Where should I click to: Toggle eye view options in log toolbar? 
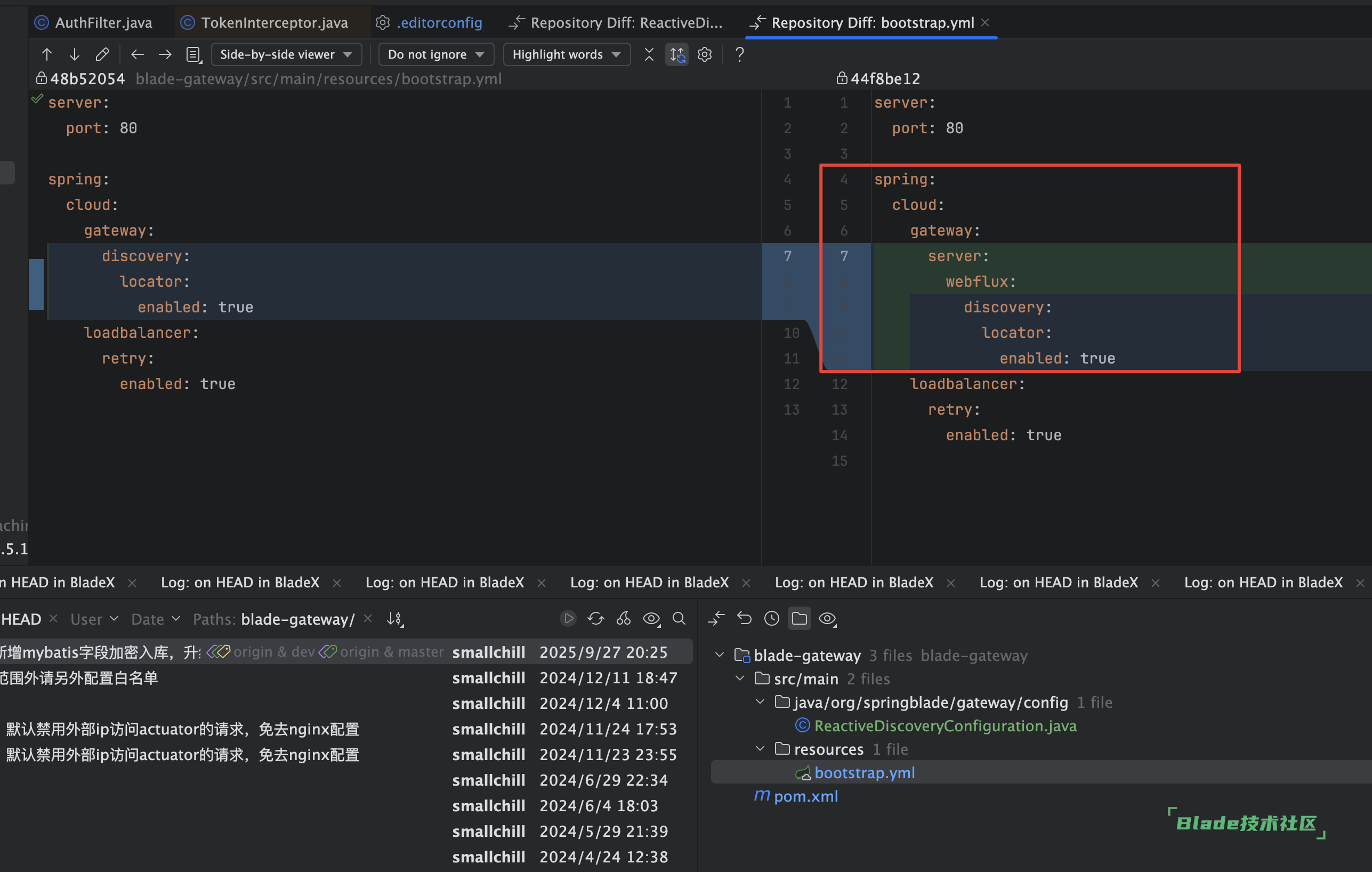click(x=651, y=619)
